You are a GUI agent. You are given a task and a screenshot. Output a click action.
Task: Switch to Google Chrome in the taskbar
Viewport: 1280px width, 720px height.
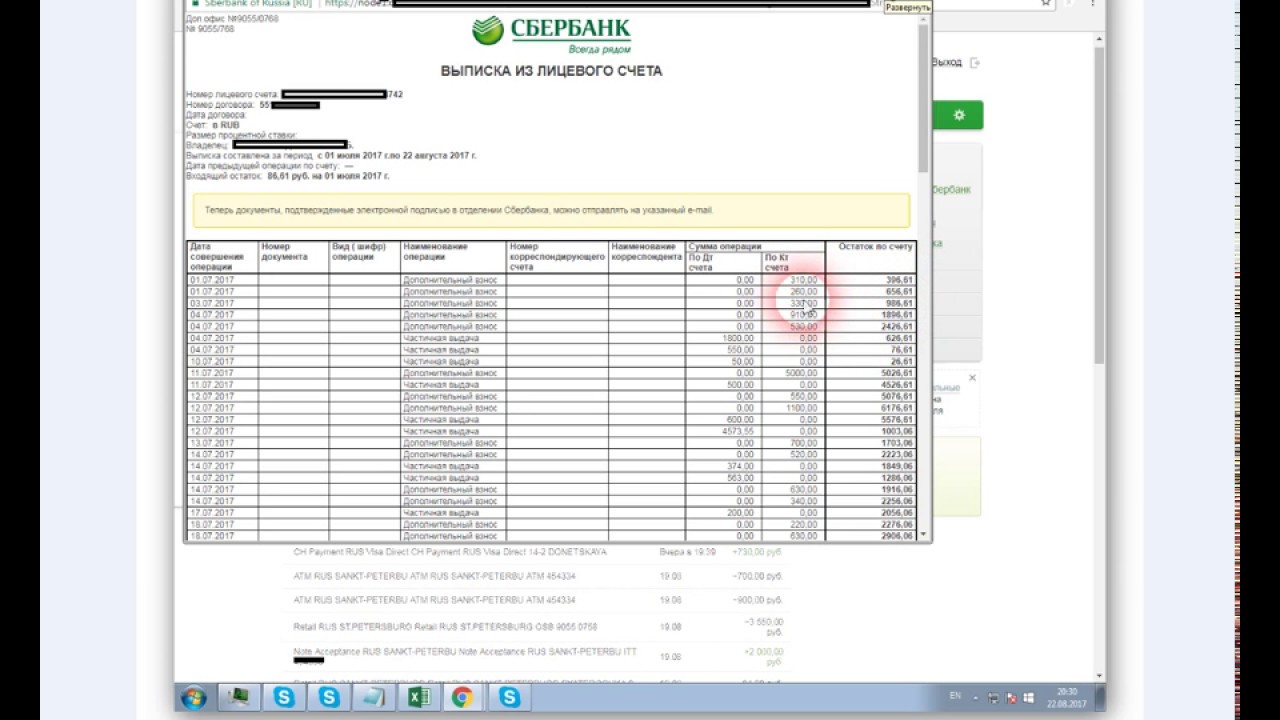462,697
